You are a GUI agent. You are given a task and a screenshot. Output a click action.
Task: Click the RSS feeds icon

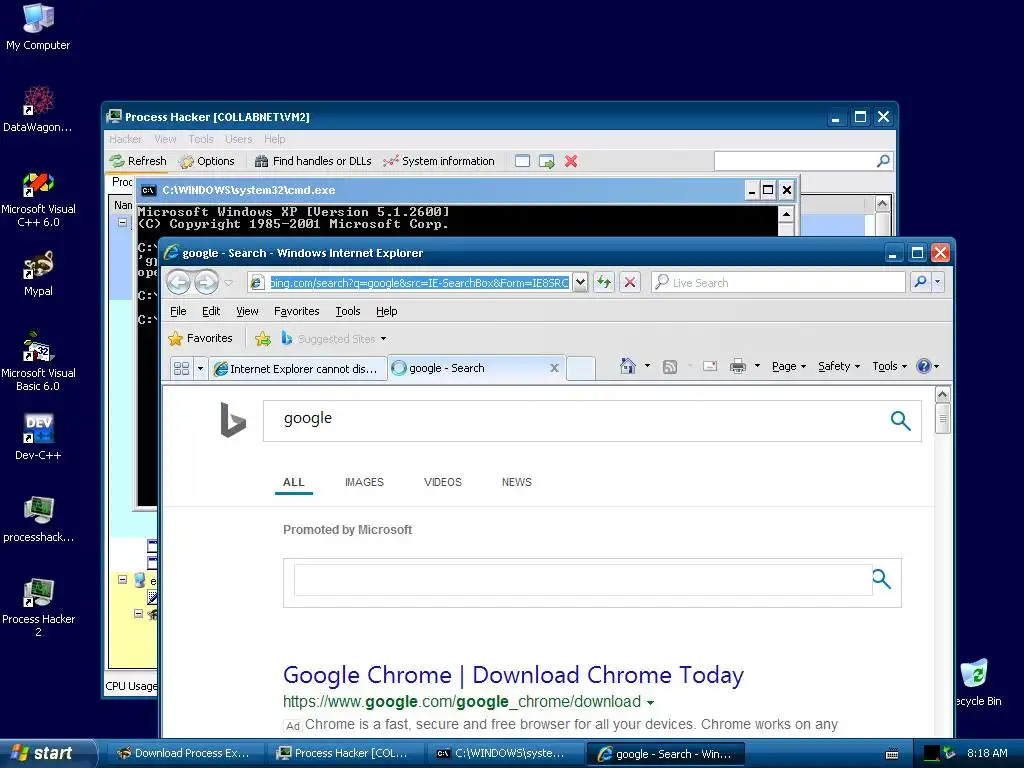pyautogui.click(x=670, y=366)
